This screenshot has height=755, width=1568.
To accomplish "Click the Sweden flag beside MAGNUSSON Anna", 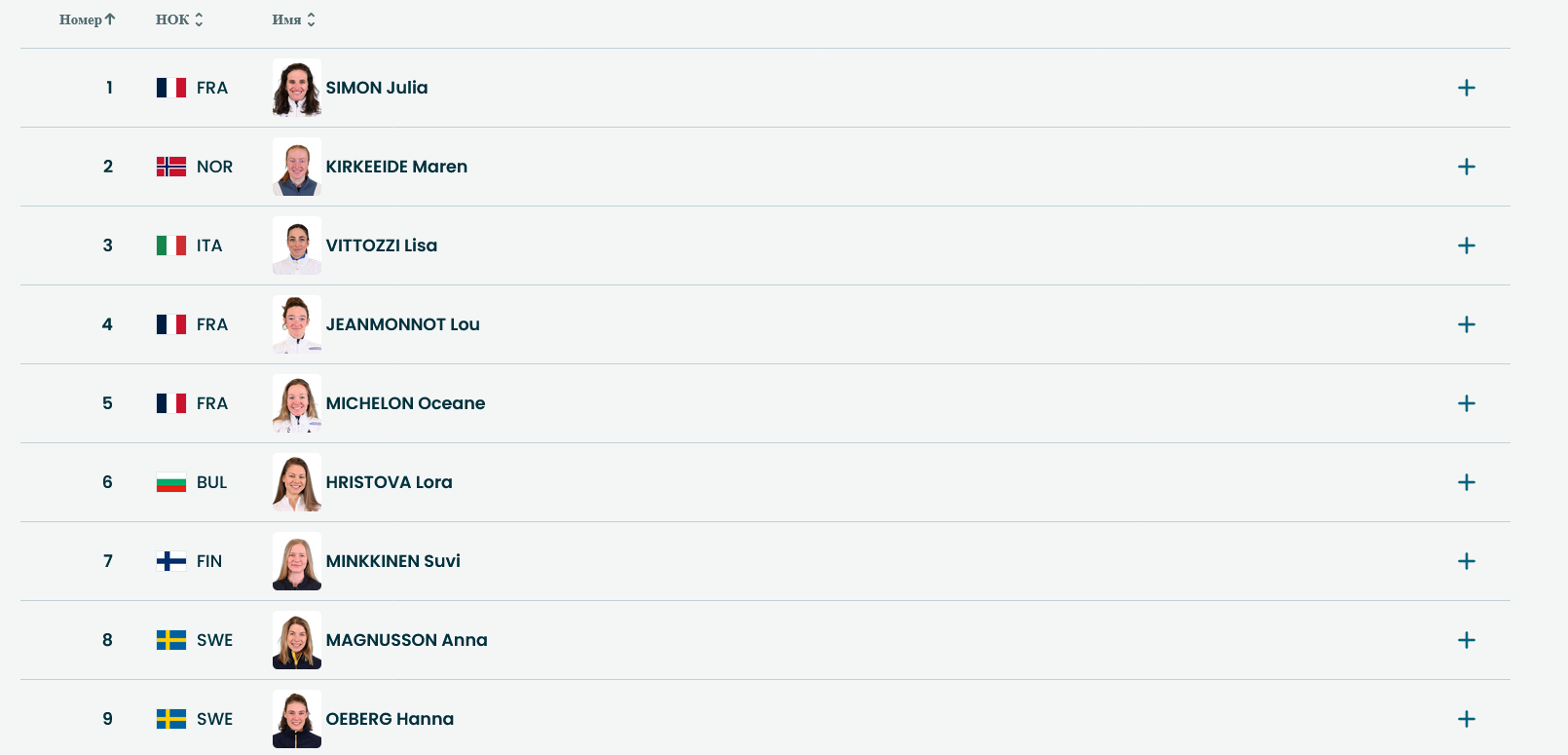I will coord(171,640).
